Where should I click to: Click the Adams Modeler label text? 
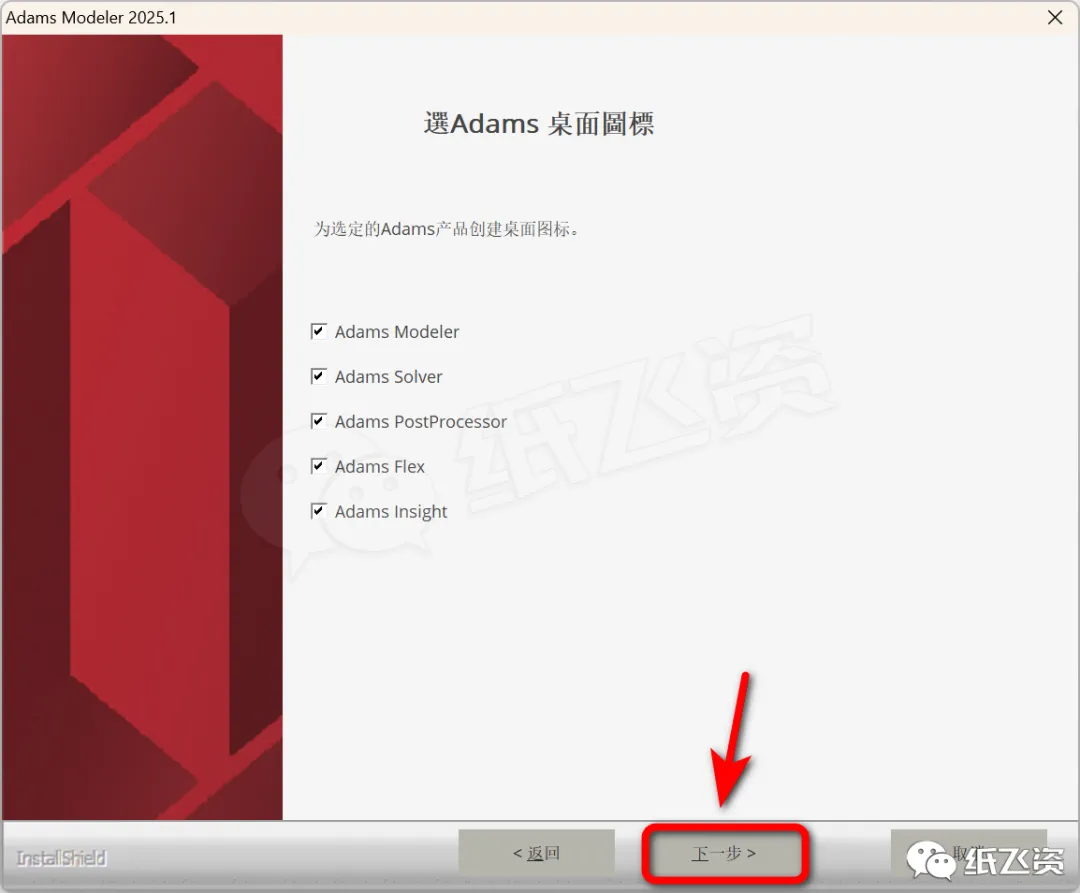[x=397, y=332]
